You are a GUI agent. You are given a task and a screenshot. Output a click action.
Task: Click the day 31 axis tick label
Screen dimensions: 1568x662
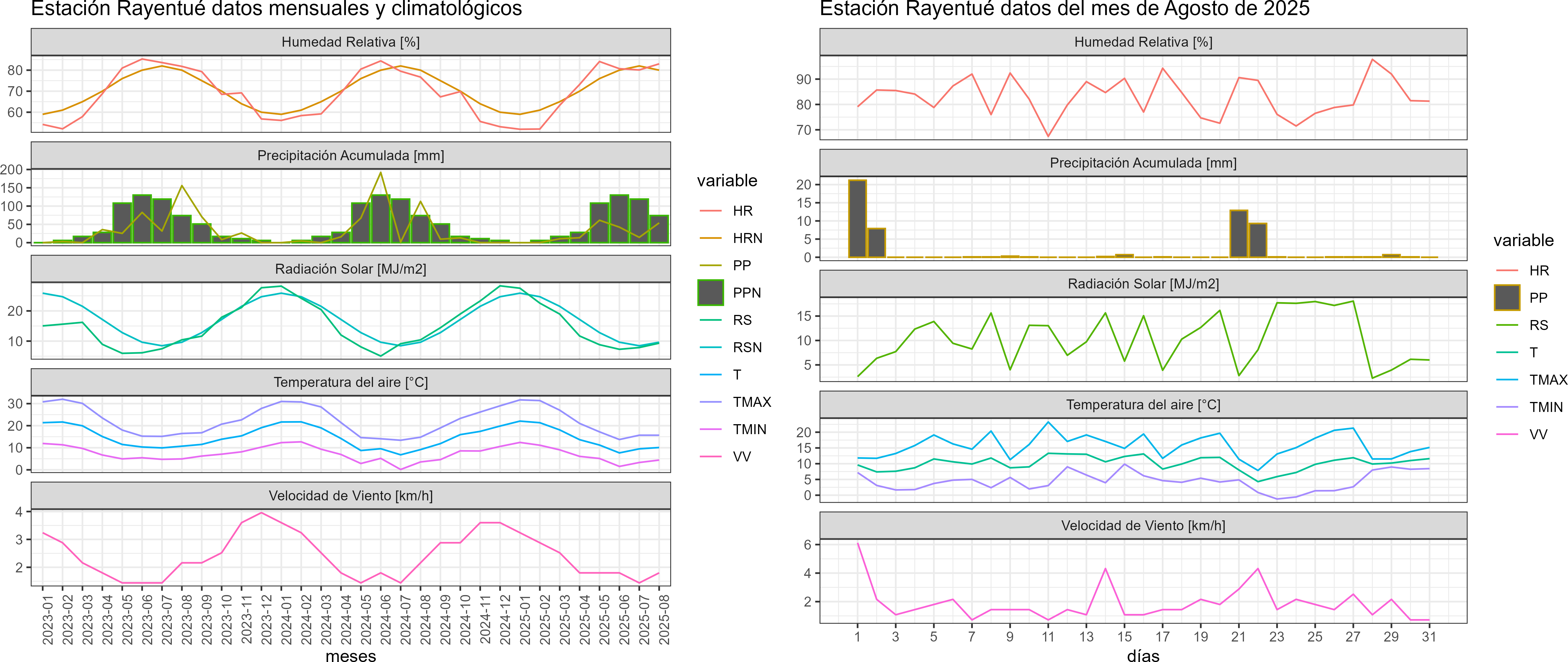(x=1429, y=636)
